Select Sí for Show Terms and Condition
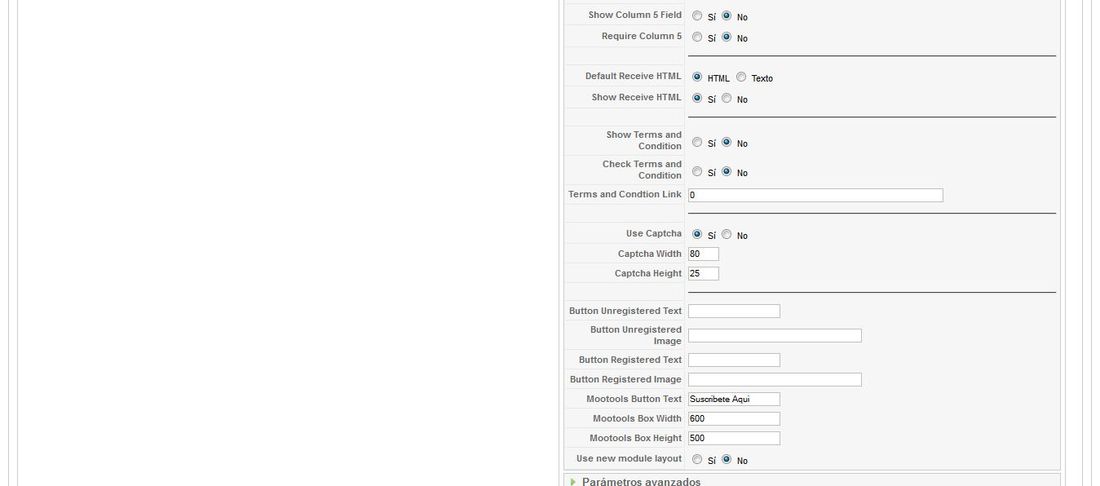Image resolution: width=1100 pixels, height=486 pixels. pyautogui.click(x=697, y=142)
